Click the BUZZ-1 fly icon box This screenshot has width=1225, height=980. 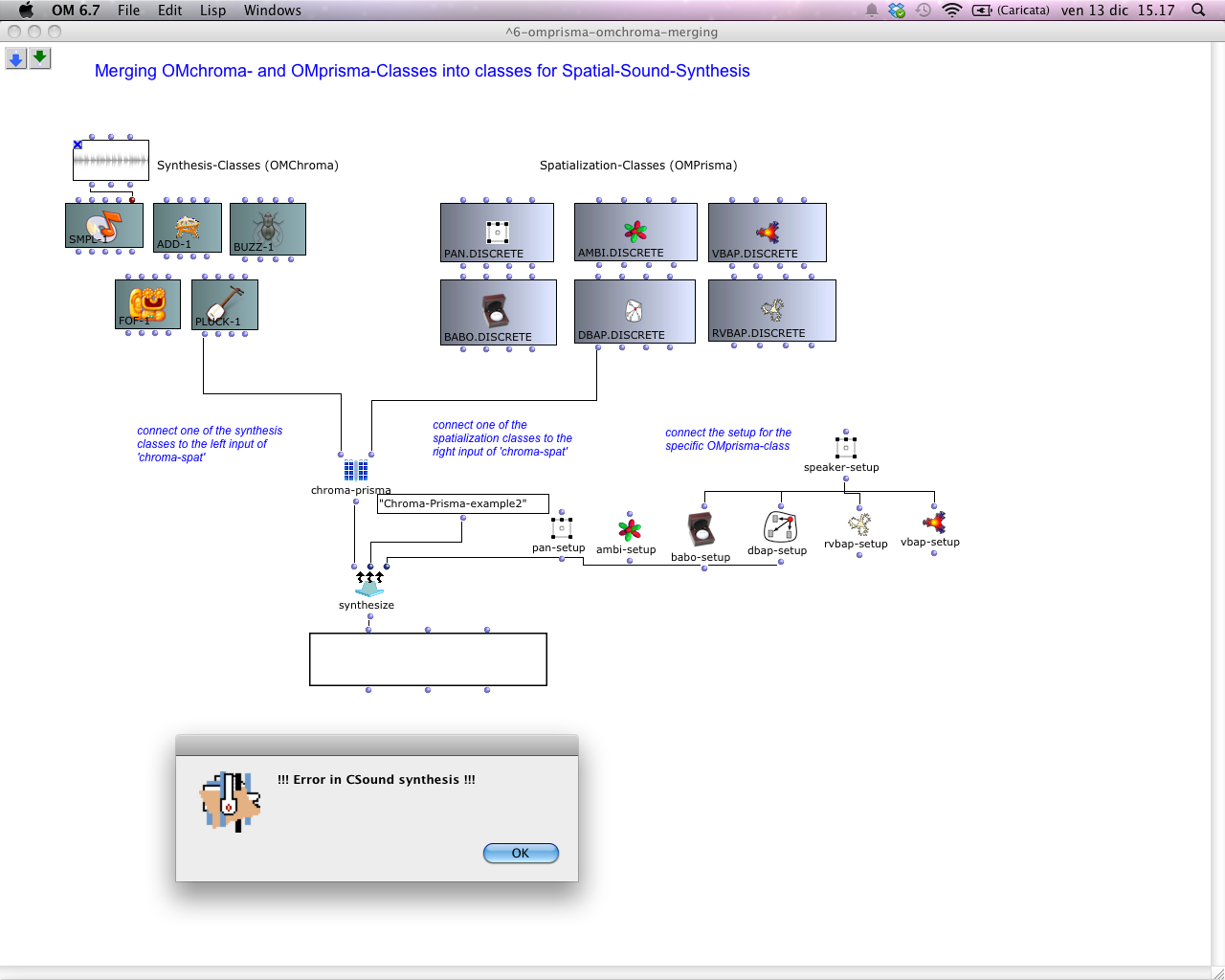(x=268, y=228)
